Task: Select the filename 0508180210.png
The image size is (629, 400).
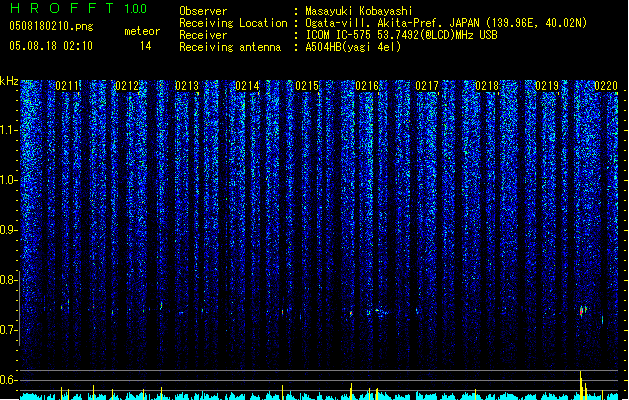Action: (51, 26)
